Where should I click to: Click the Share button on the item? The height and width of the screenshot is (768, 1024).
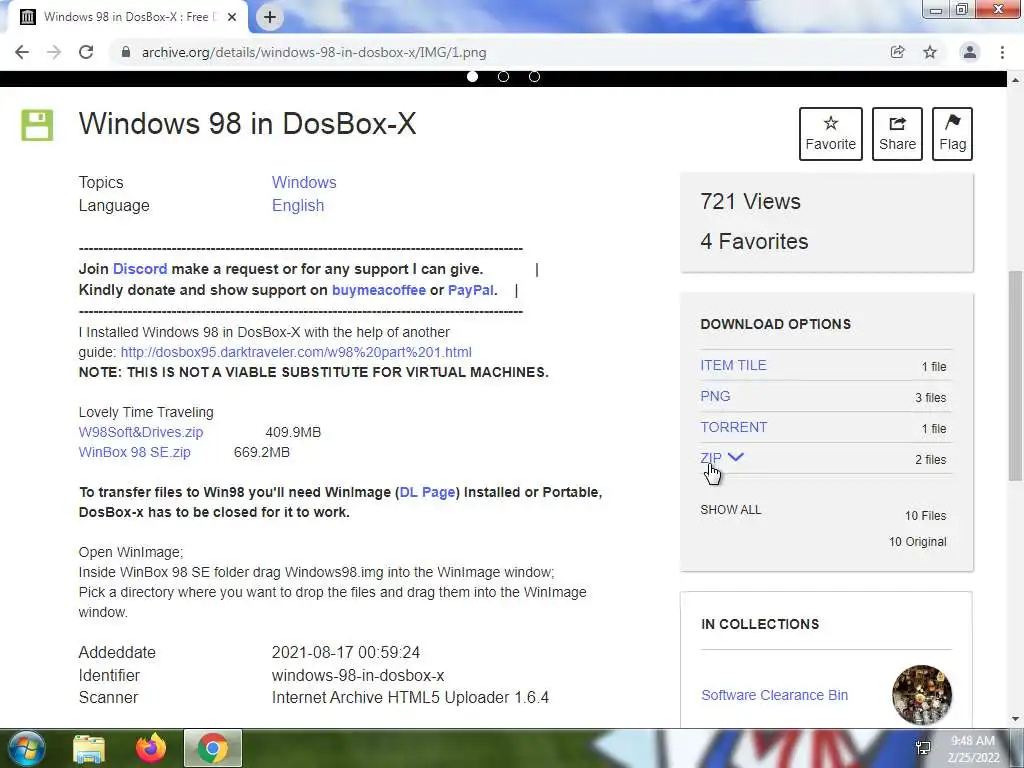pyautogui.click(x=897, y=134)
